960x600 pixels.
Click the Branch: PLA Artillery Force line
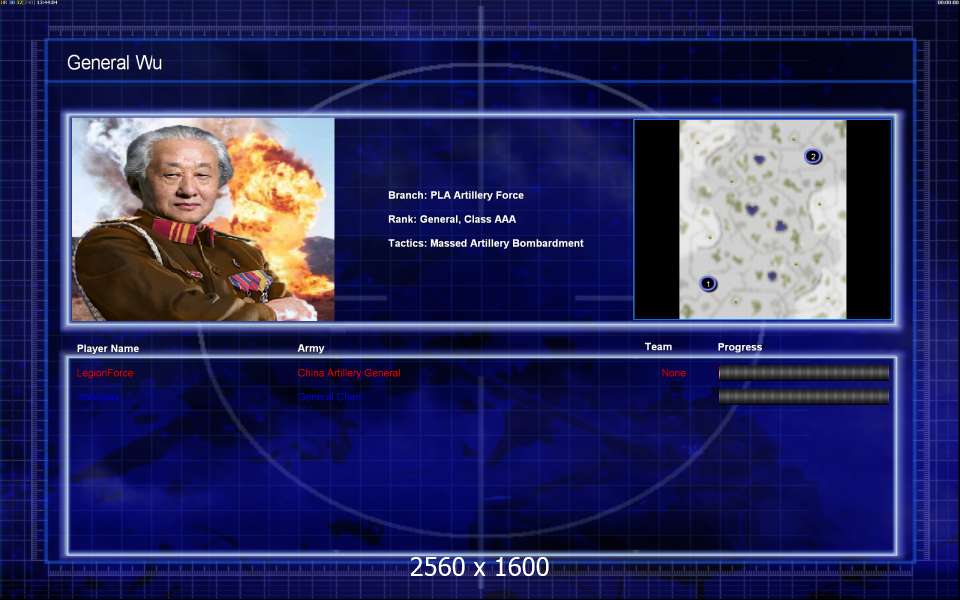[x=456, y=195]
